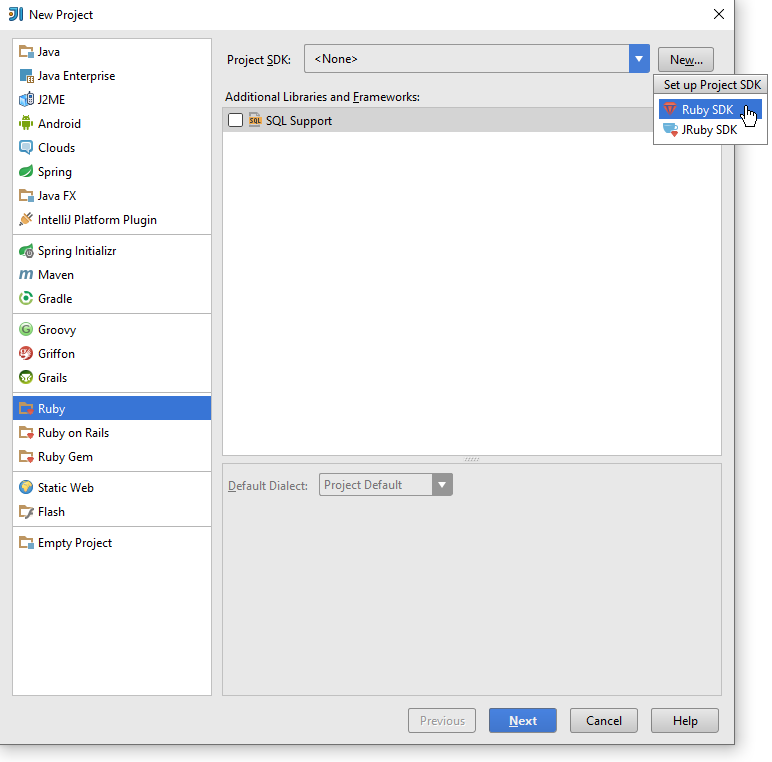Viewport: 772px width, 762px height.
Task: Click the panel splitter grip handle
Action: pos(472,459)
